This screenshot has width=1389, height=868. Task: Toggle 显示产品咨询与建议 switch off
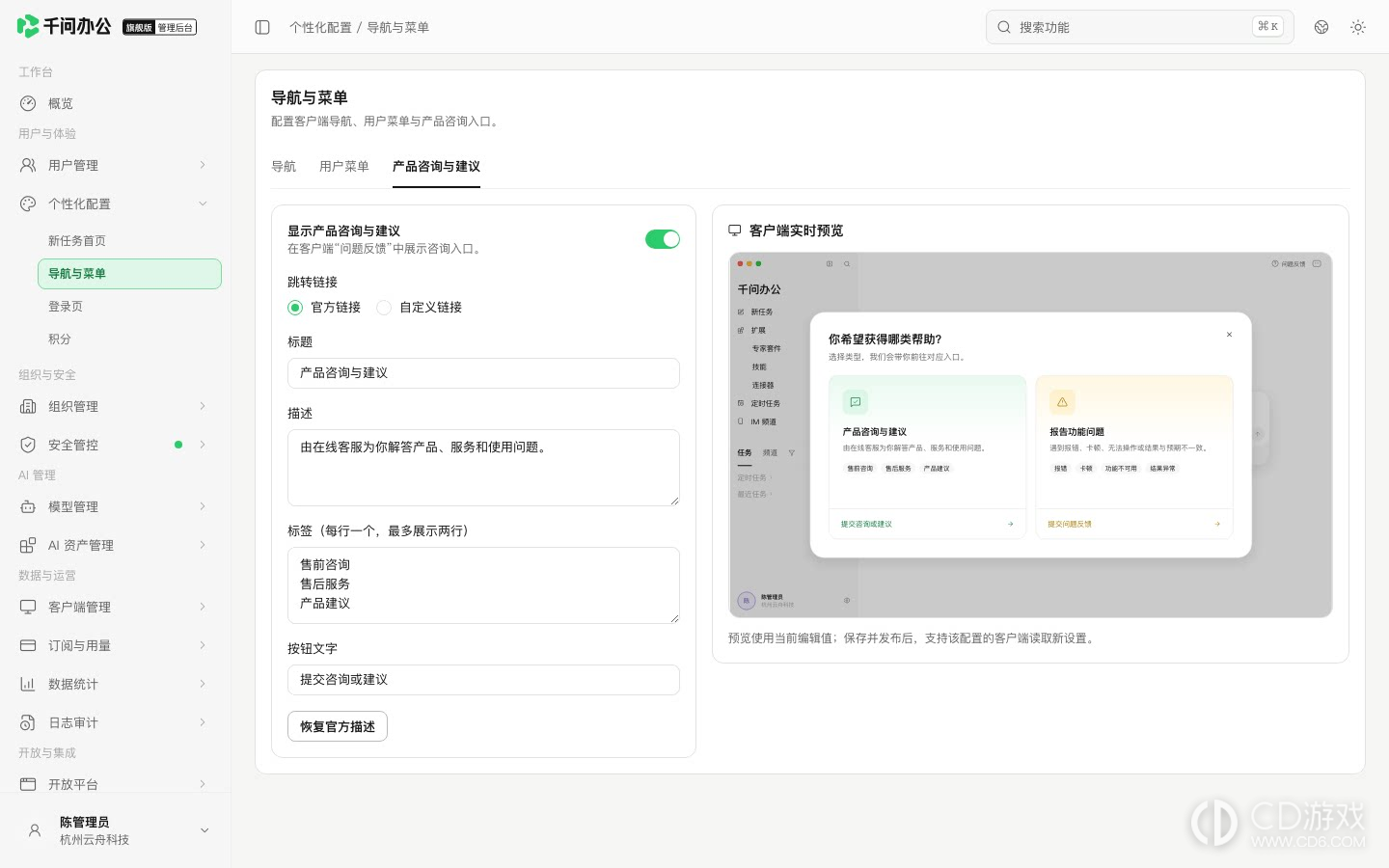point(663,239)
